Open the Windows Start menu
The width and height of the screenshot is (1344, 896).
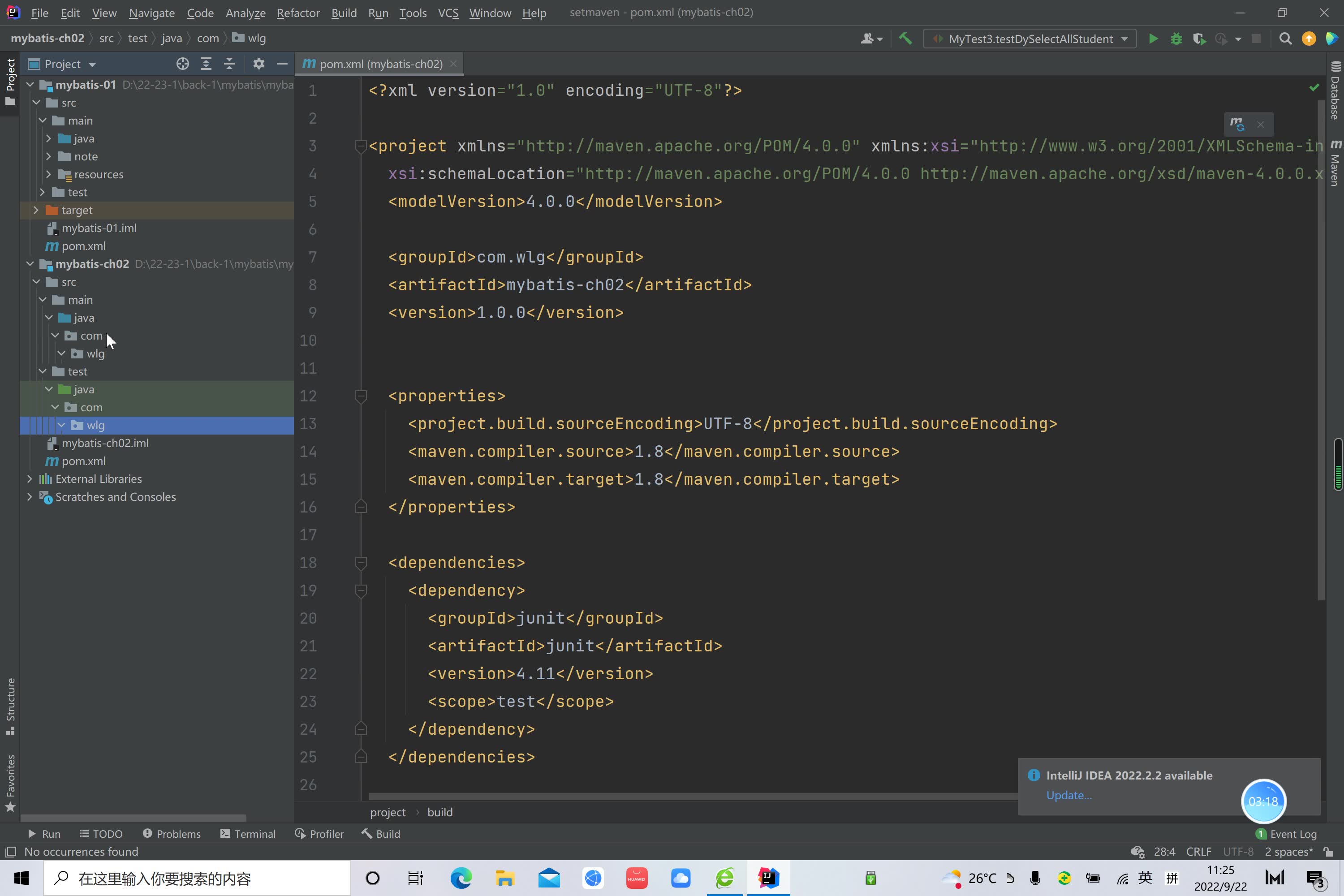(x=21, y=878)
